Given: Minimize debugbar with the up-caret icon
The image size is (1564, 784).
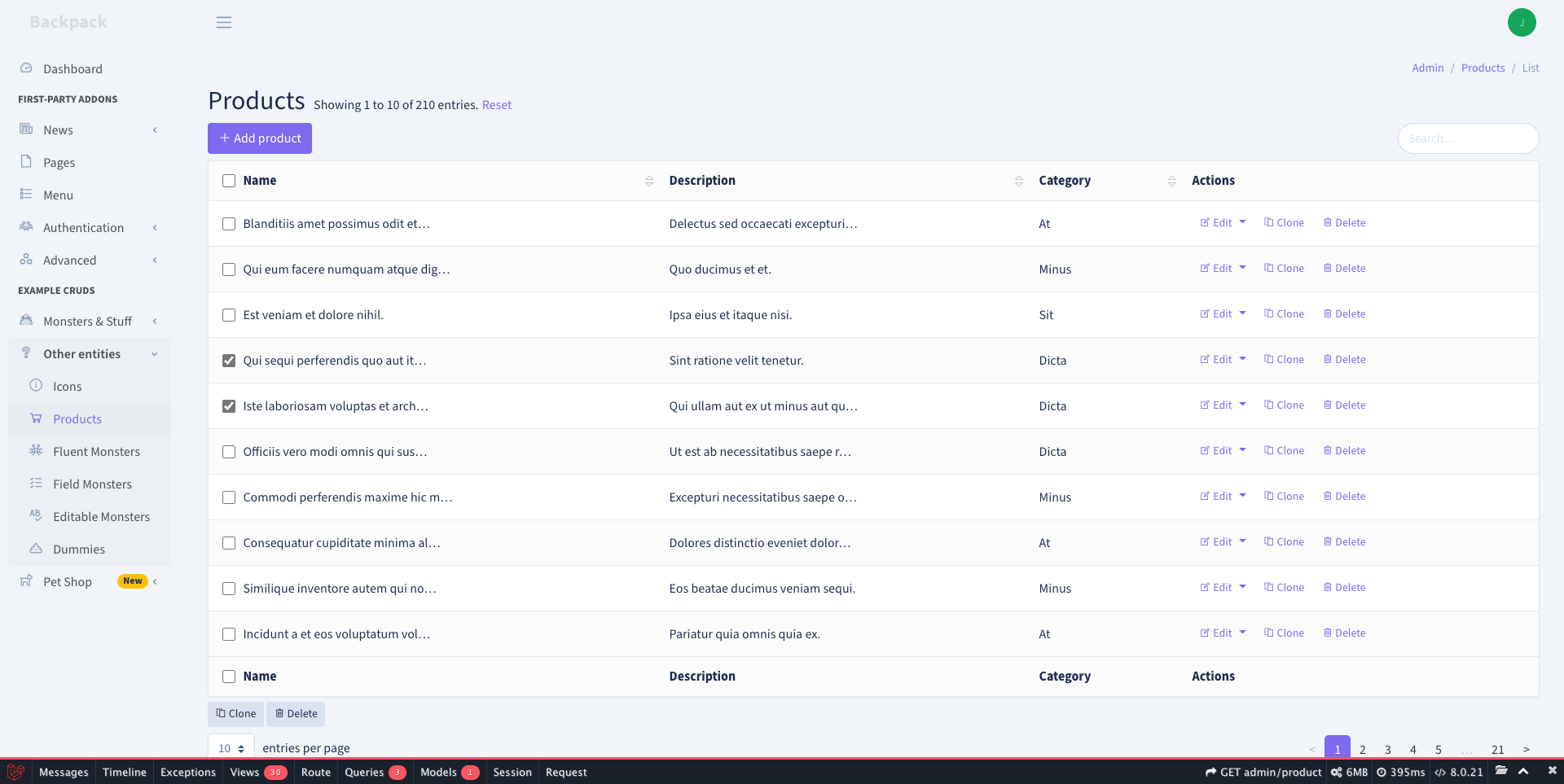Looking at the screenshot, I should [x=1523, y=771].
